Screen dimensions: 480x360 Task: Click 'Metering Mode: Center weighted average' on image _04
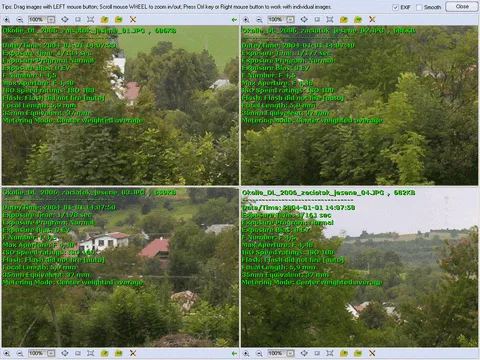click(x=312, y=282)
